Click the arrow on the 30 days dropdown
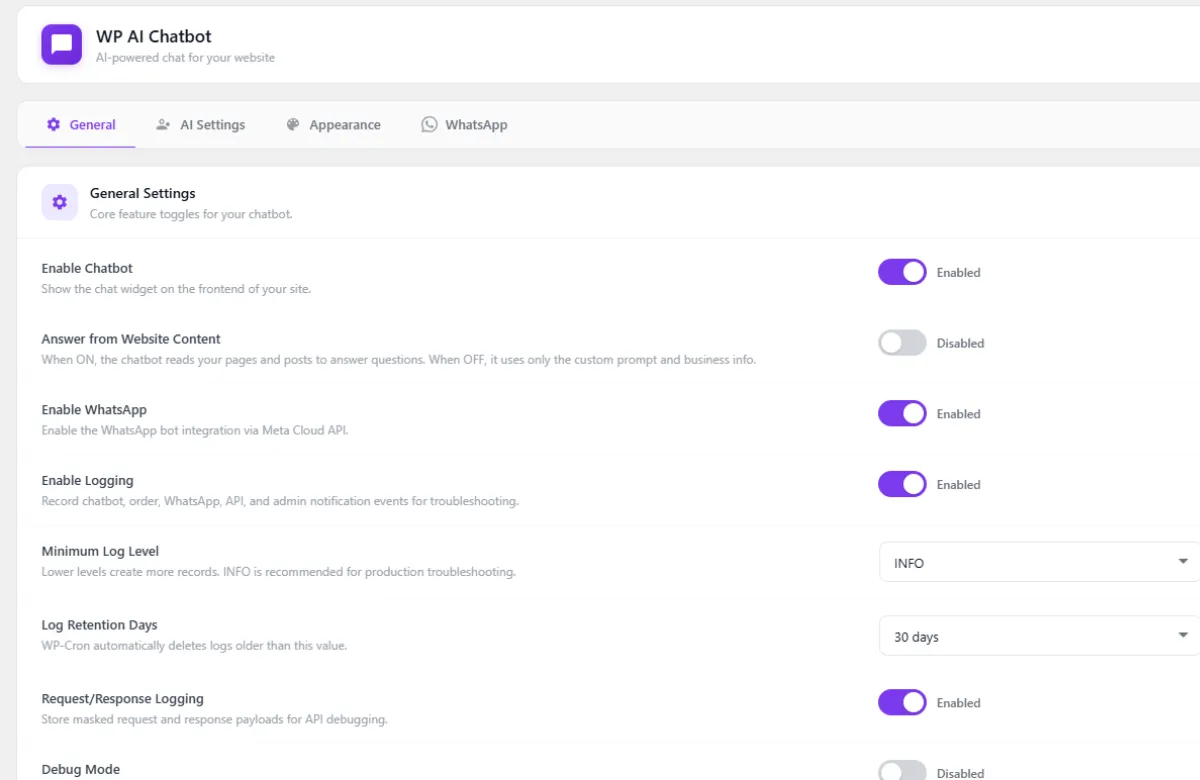Image resolution: width=1200 pixels, height=780 pixels. (x=1183, y=636)
